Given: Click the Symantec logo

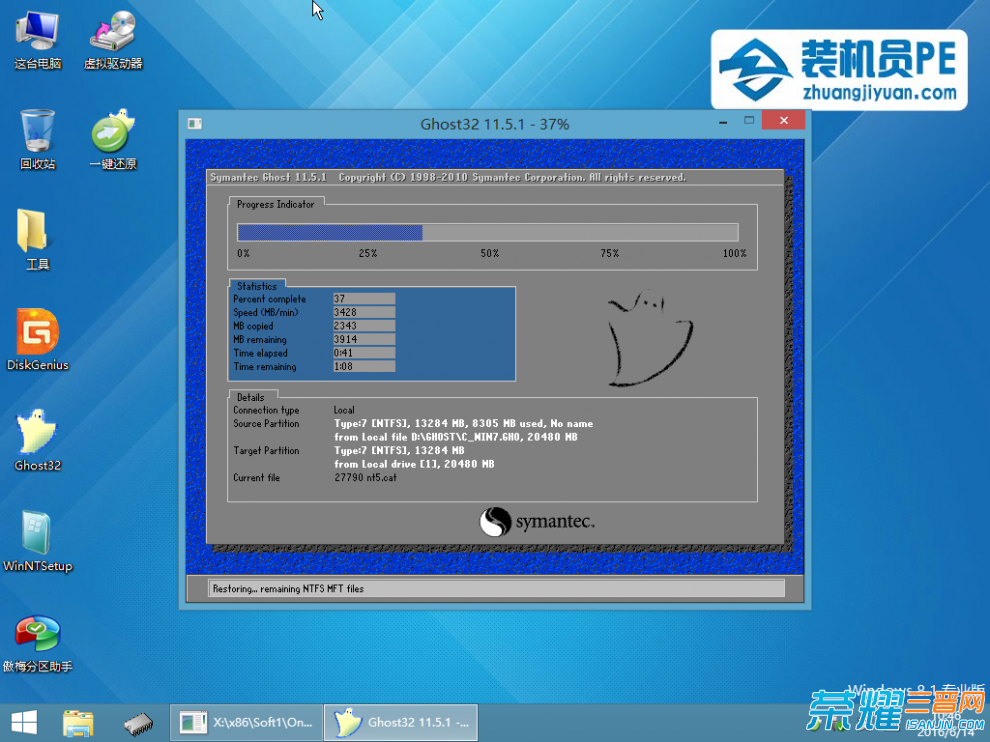Looking at the screenshot, I should (537, 522).
